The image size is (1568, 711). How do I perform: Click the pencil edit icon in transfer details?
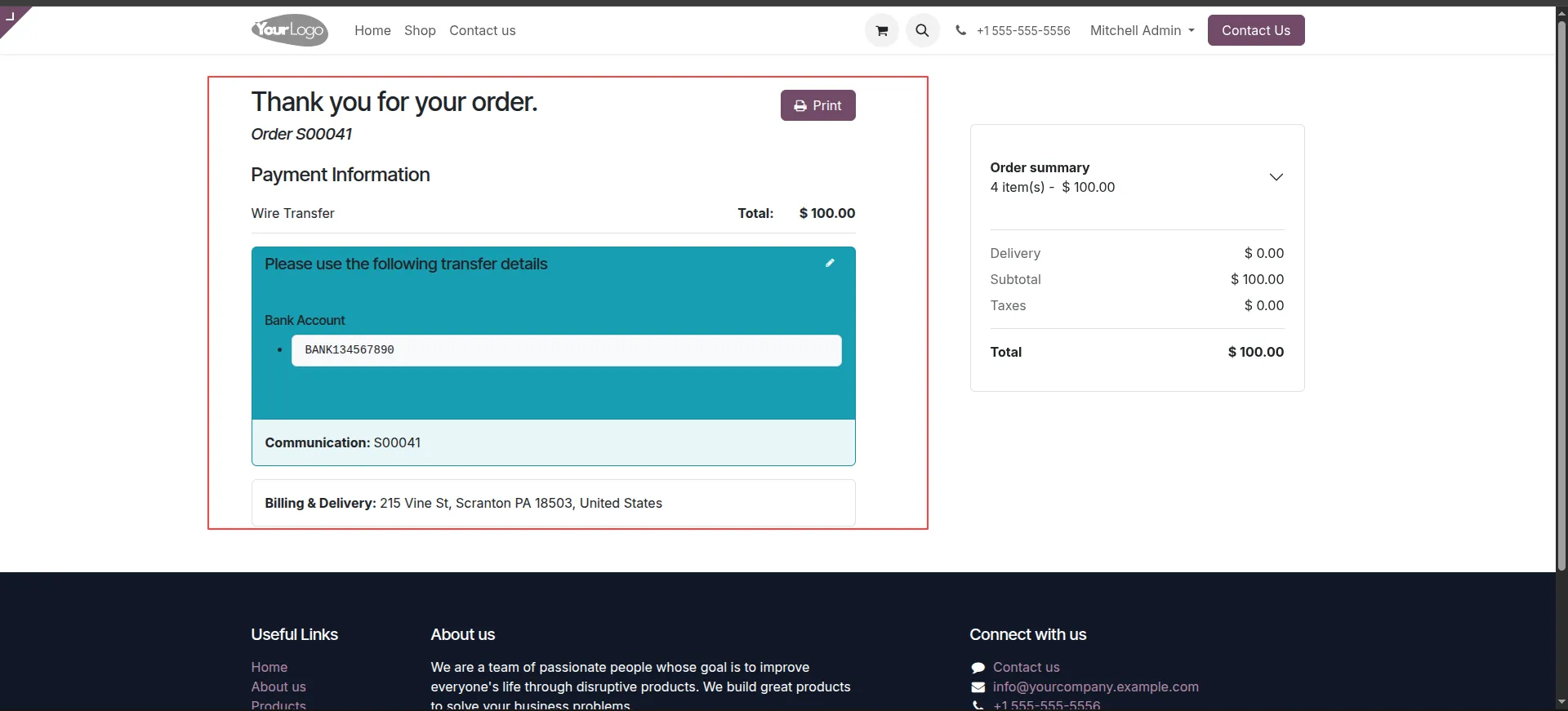click(x=830, y=263)
